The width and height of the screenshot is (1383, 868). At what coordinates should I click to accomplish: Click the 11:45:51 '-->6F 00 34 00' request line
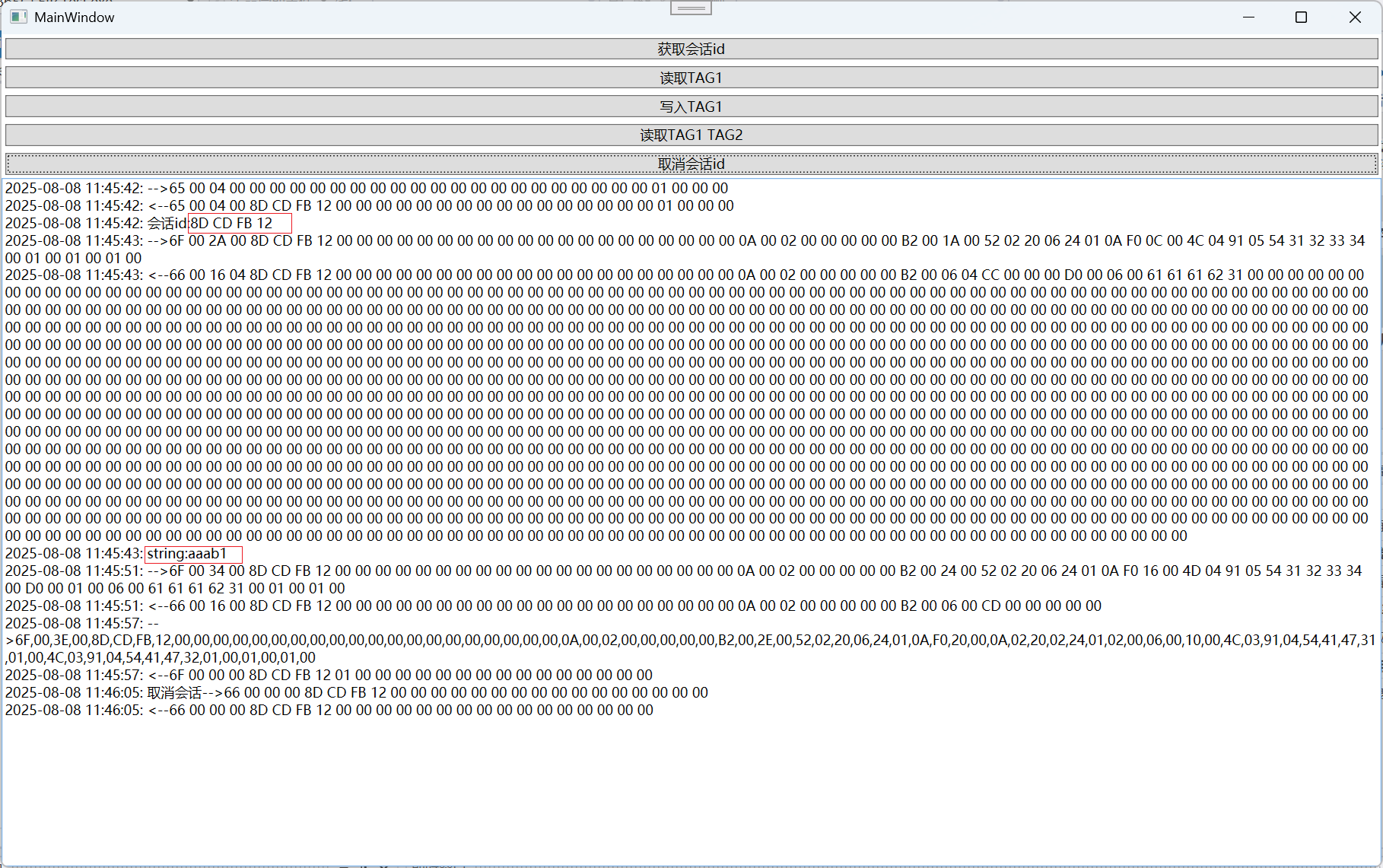pos(684,571)
